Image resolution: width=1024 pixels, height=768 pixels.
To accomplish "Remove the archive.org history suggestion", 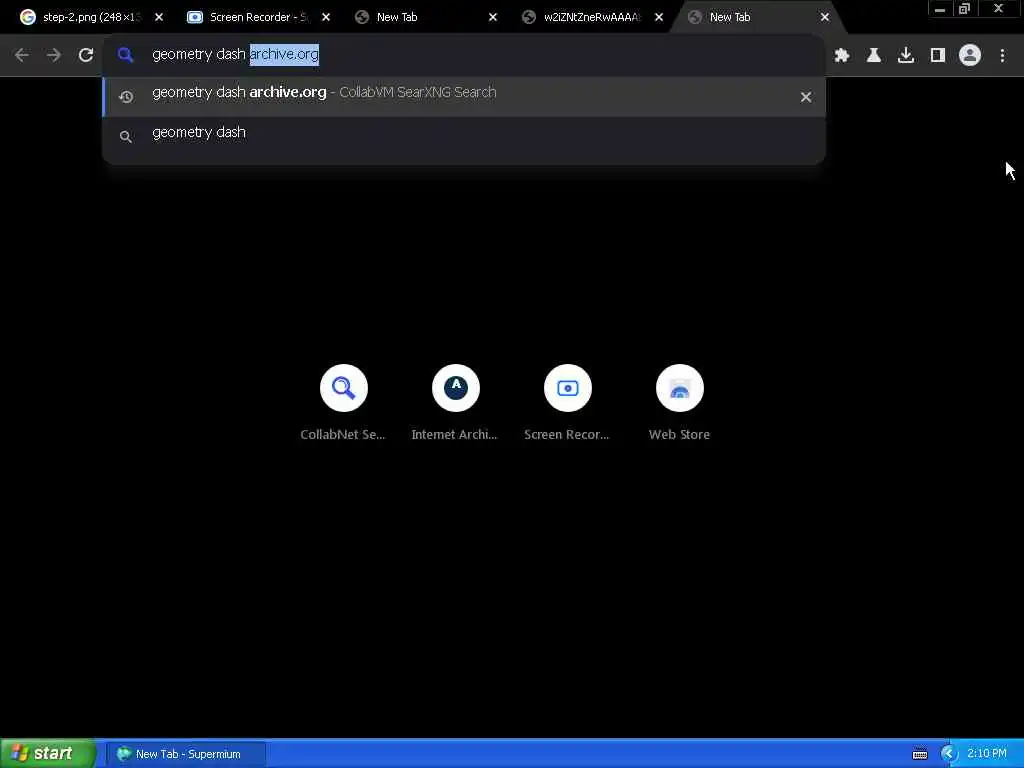I will (806, 97).
